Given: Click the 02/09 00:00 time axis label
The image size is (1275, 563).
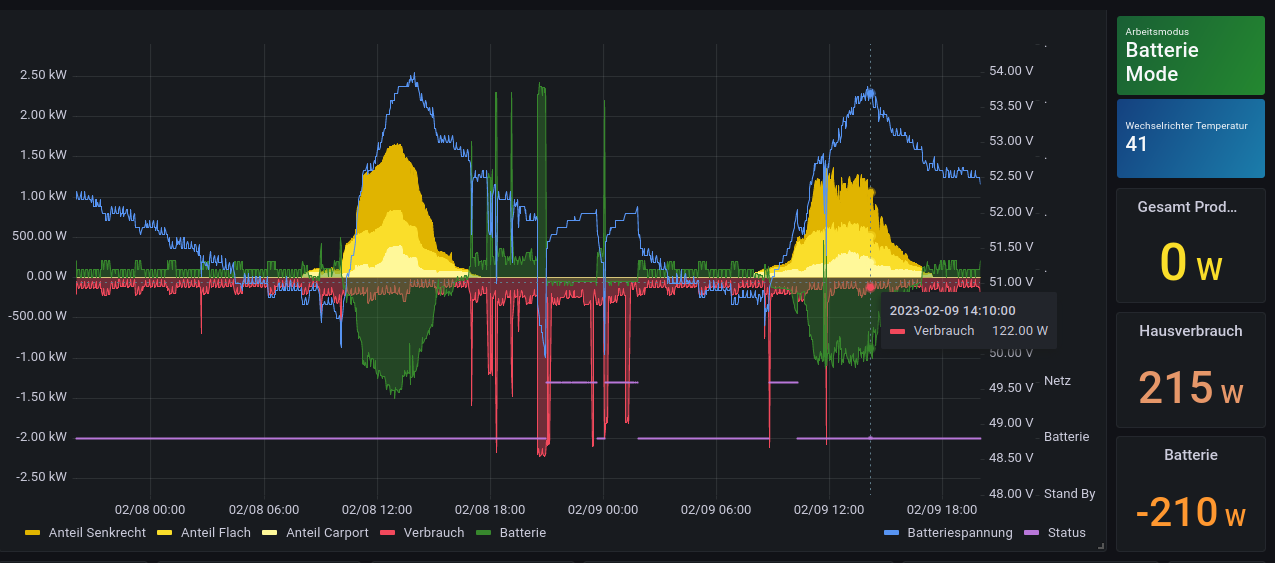Looking at the screenshot, I should pyautogui.click(x=603, y=509).
